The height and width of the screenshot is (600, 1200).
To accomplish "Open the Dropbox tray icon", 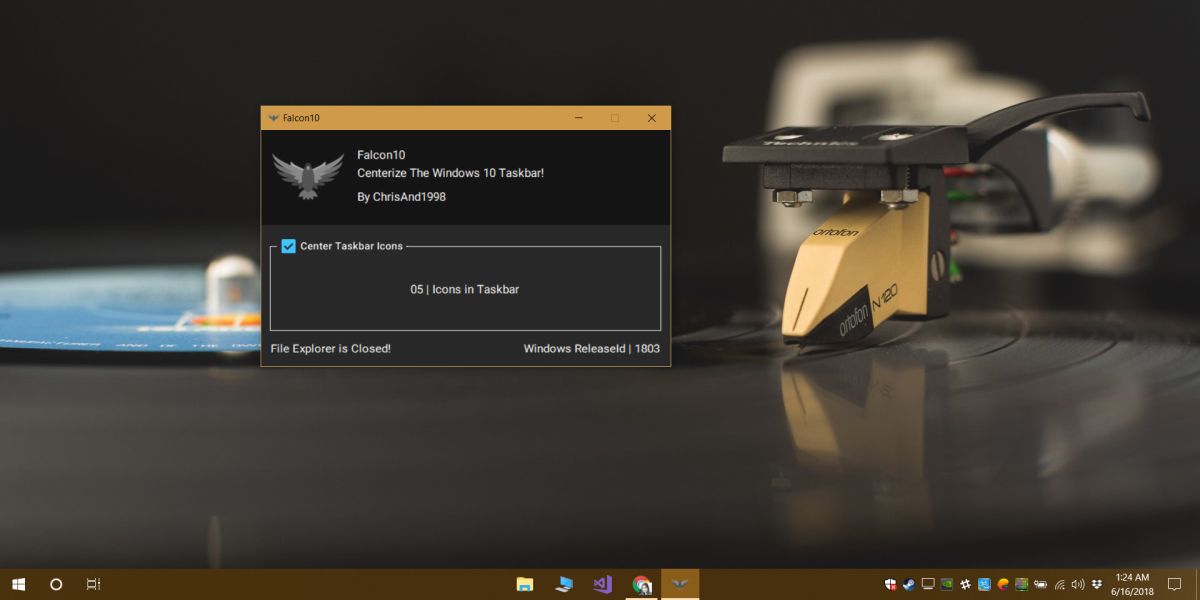I will [x=1097, y=584].
